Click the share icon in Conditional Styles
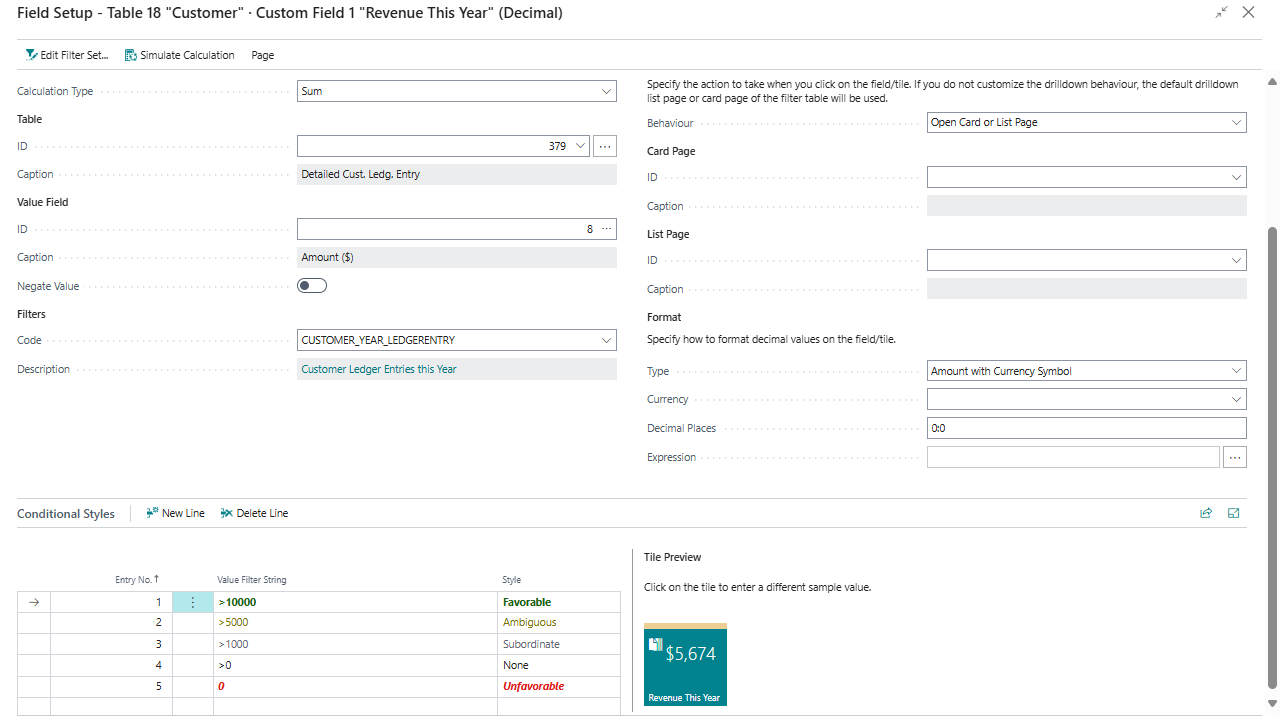 pos(1206,513)
